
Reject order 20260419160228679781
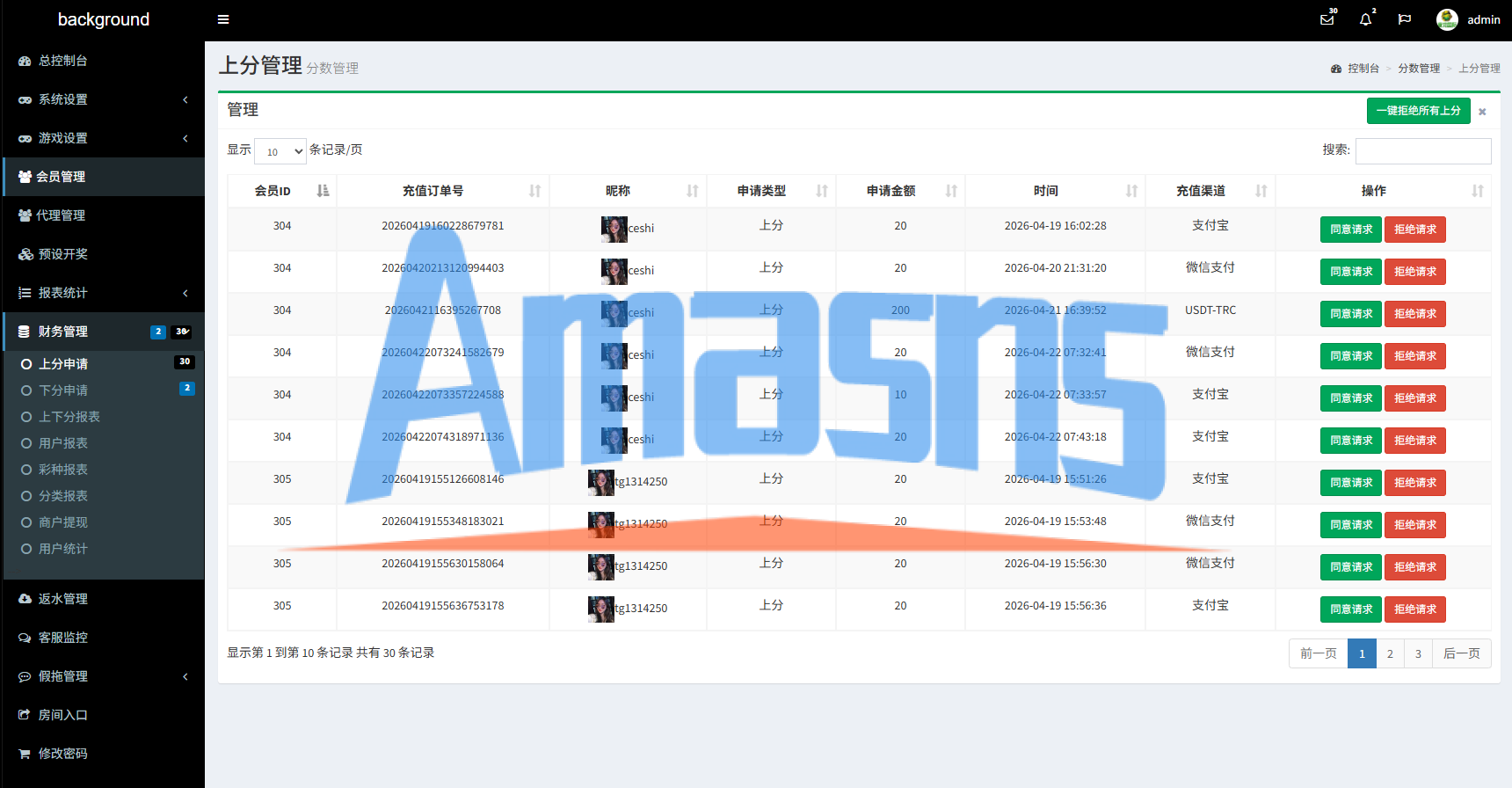(1415, 230)
